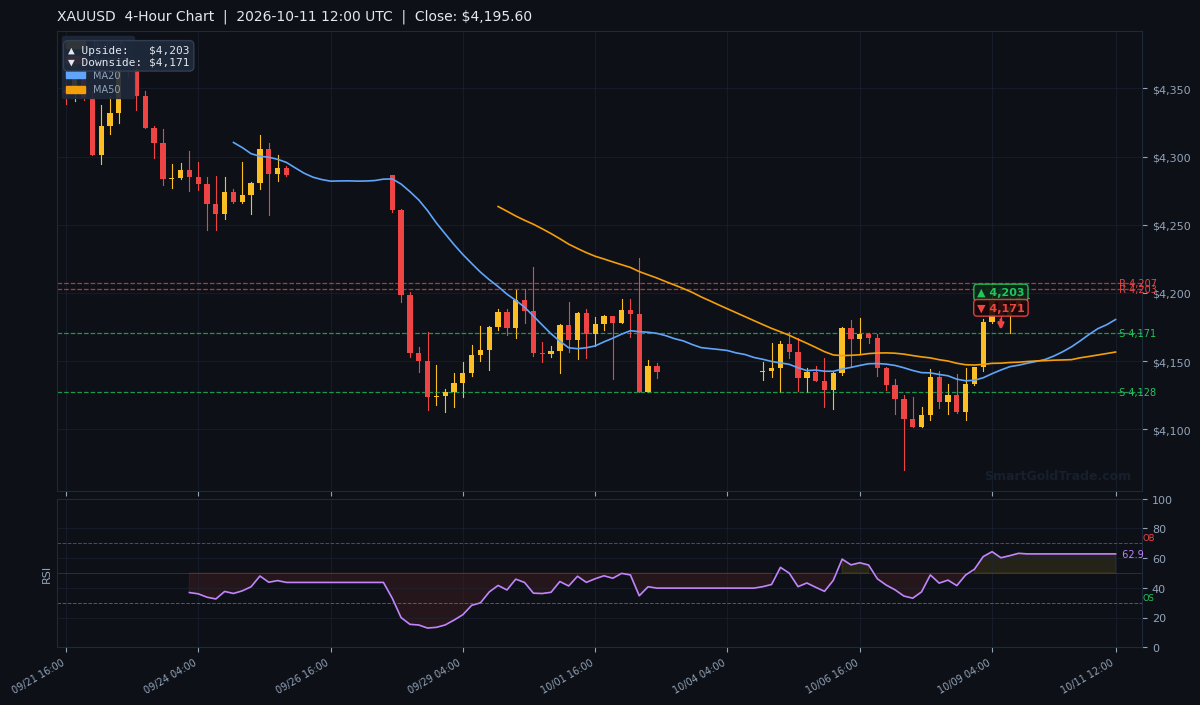
Task: Click the orange MA50 legend swatch
Action: 76,89
